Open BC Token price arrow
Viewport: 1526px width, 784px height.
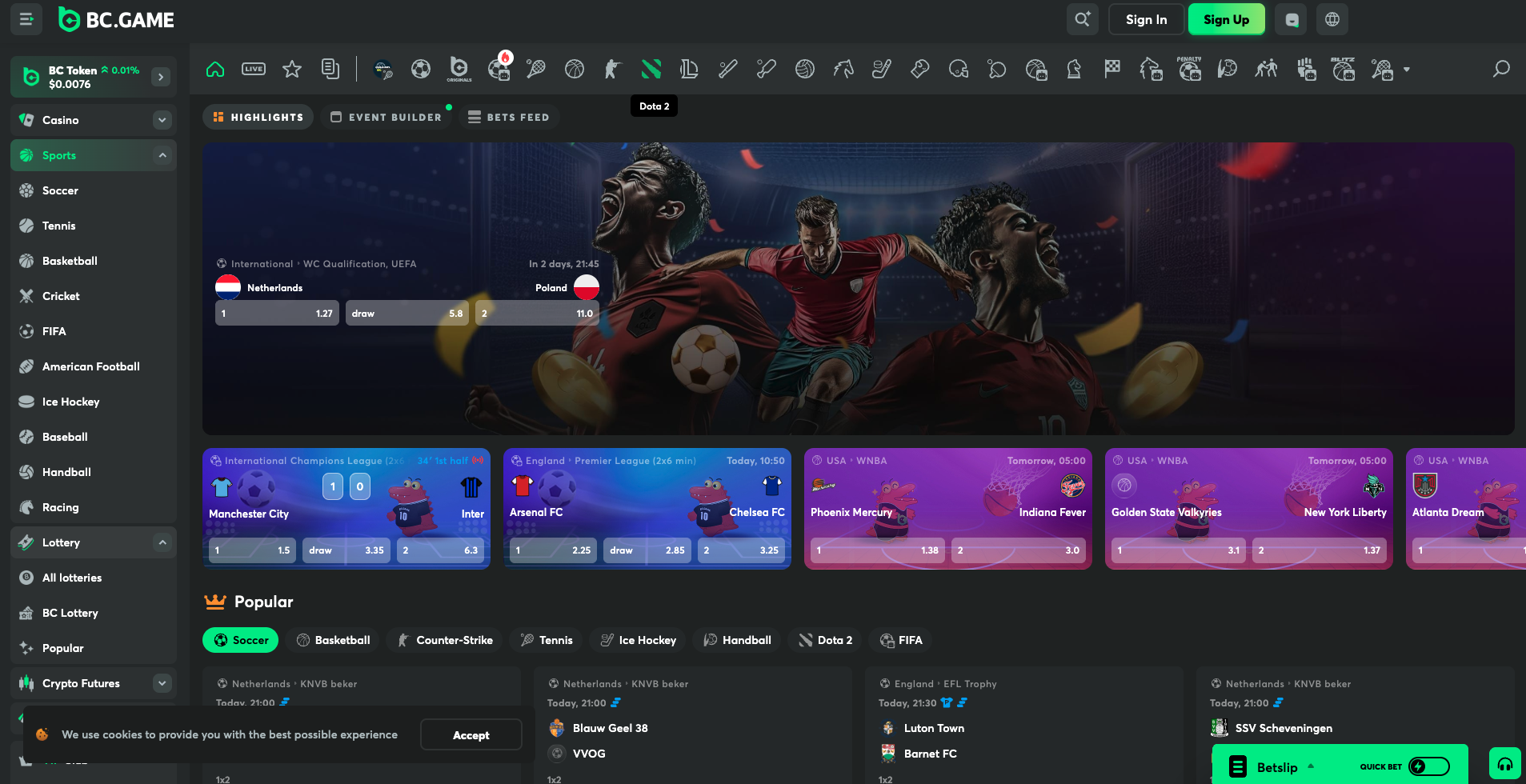coord(161,77)
